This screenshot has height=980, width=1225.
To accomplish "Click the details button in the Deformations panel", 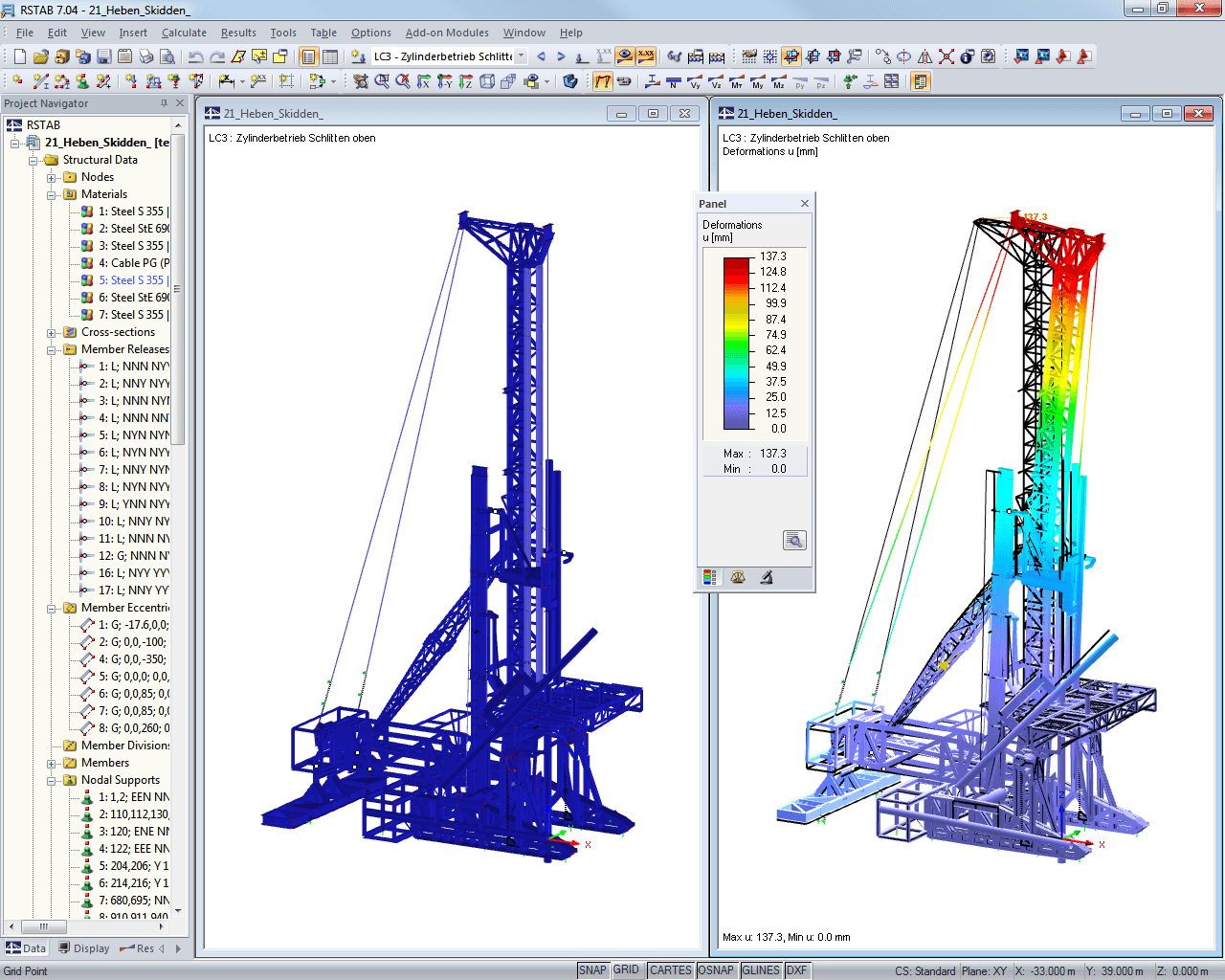I will [x=794, y=539].
